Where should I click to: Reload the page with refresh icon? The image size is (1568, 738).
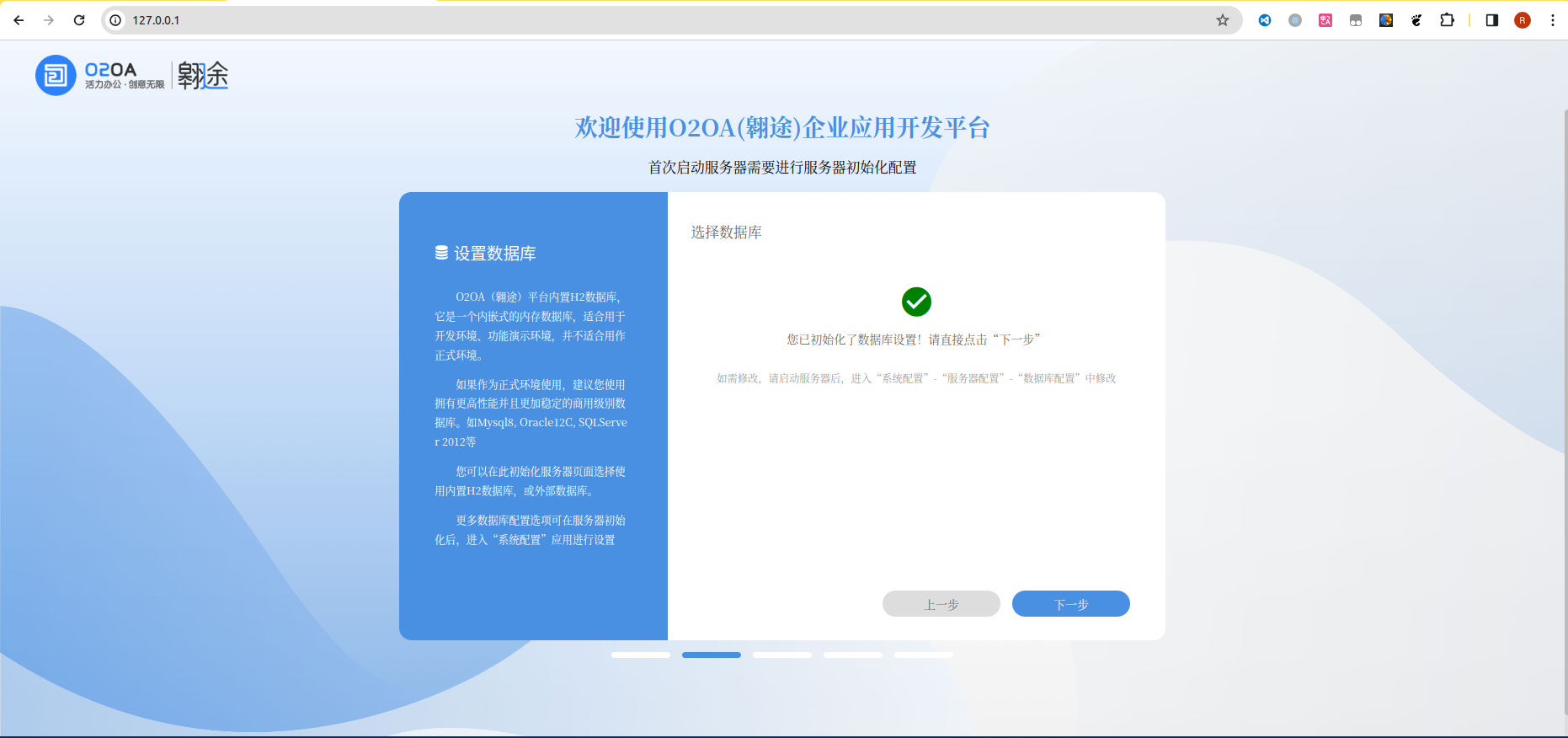79,20
